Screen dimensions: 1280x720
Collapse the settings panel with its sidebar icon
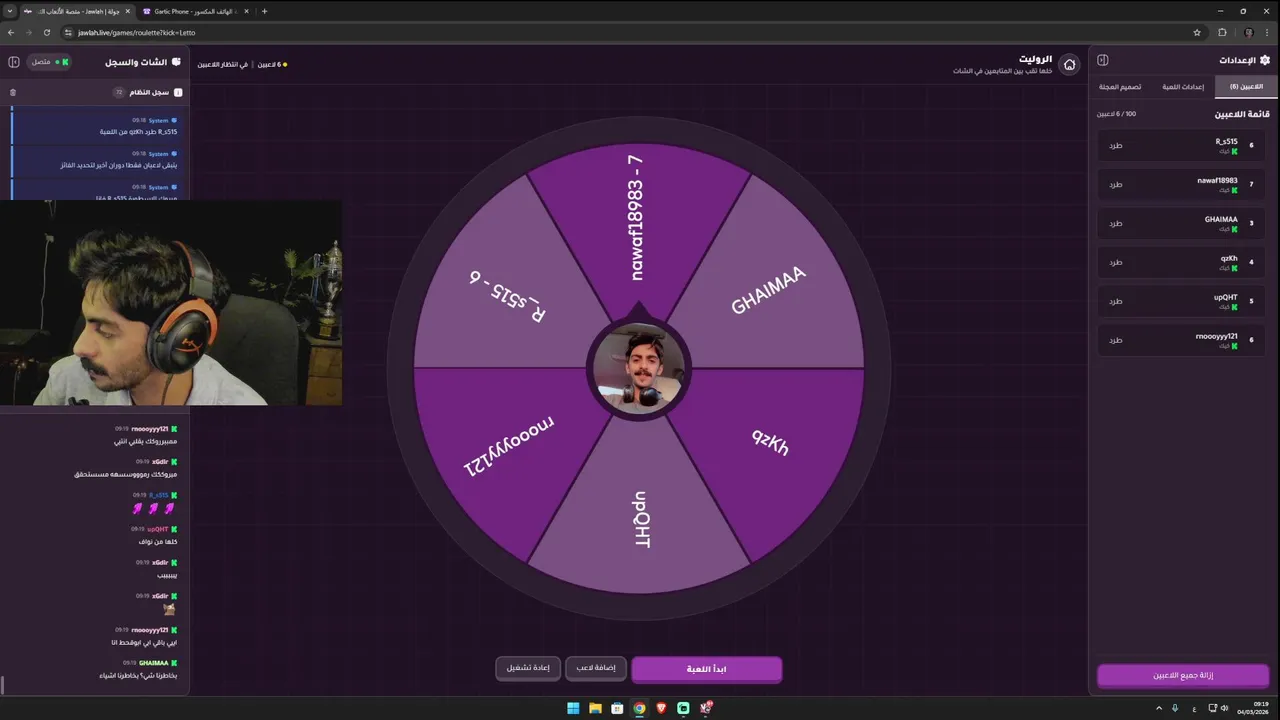[x=1103, y=60]
